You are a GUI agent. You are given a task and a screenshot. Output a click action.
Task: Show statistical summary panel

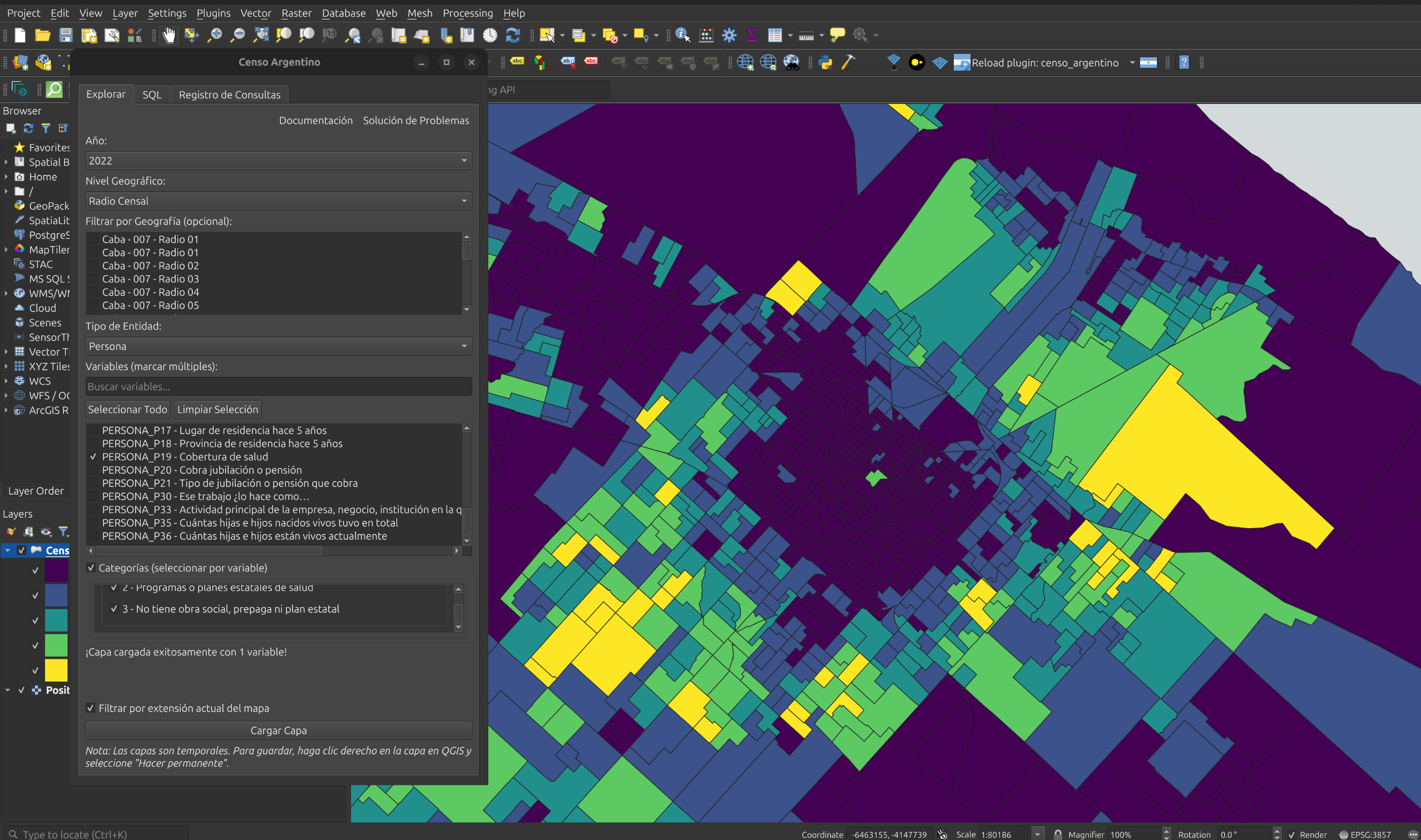click(751, 35)
